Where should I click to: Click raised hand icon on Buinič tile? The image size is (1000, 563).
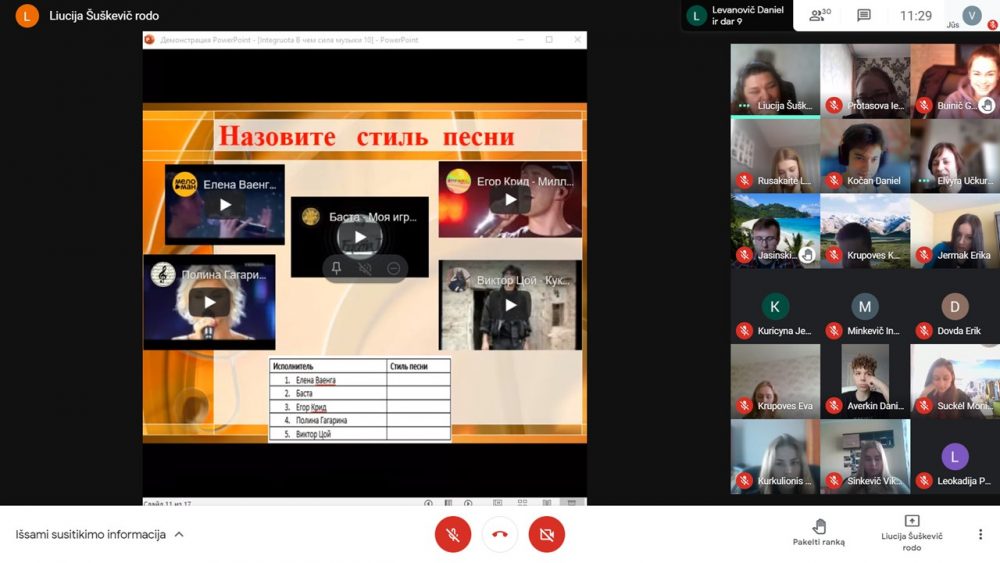point(987,105)
